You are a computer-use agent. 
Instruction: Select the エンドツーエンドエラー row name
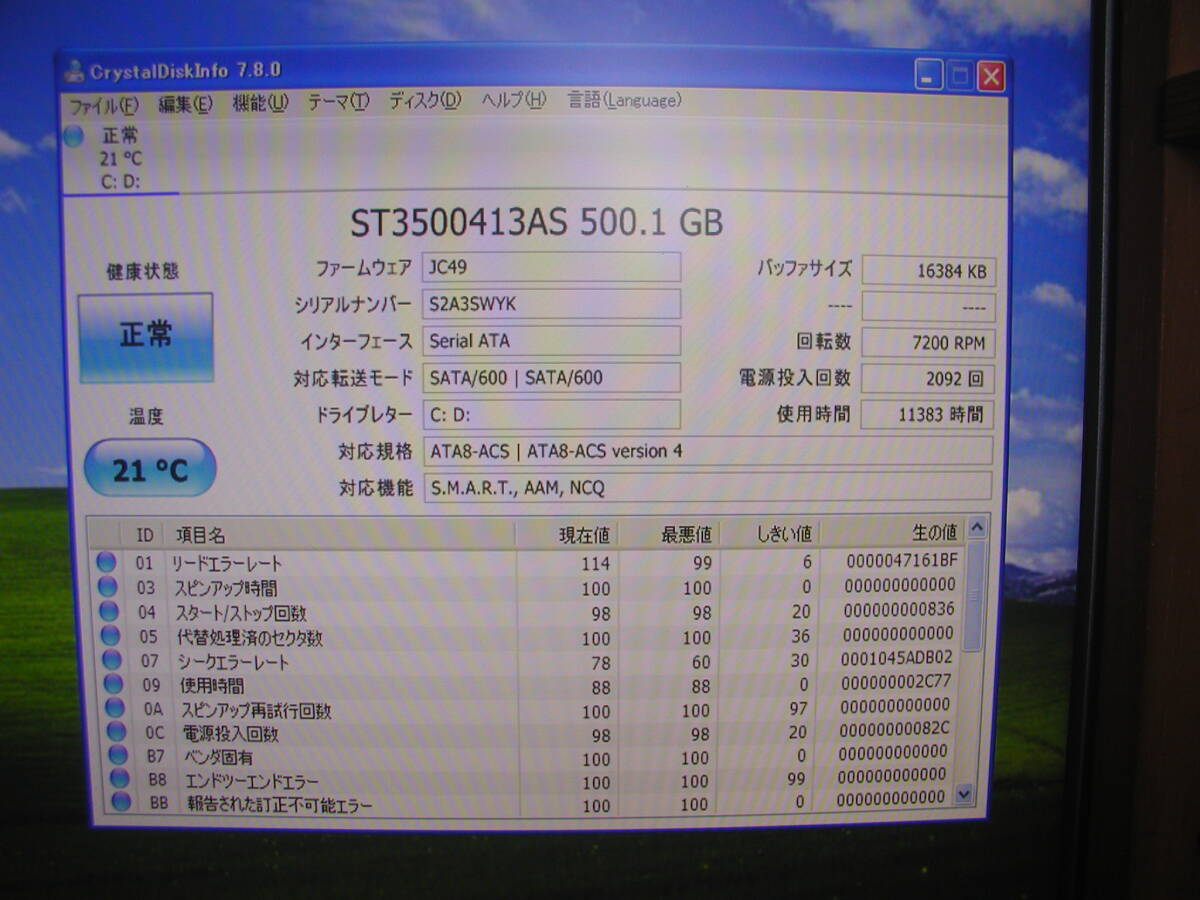pyautogui.click(x=252, y=781)
